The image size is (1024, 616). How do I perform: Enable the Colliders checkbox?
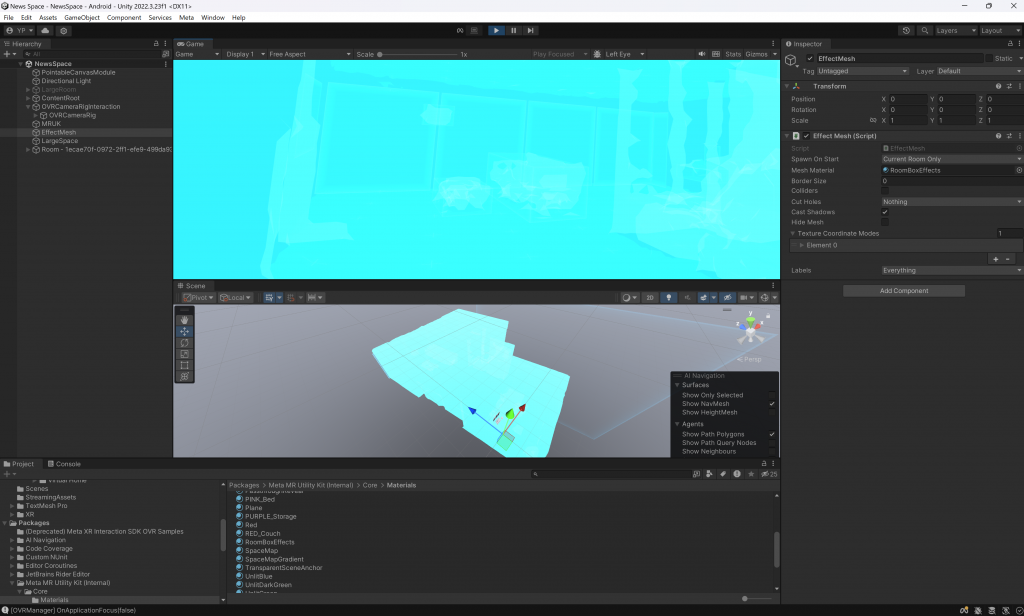click(885, 191)
